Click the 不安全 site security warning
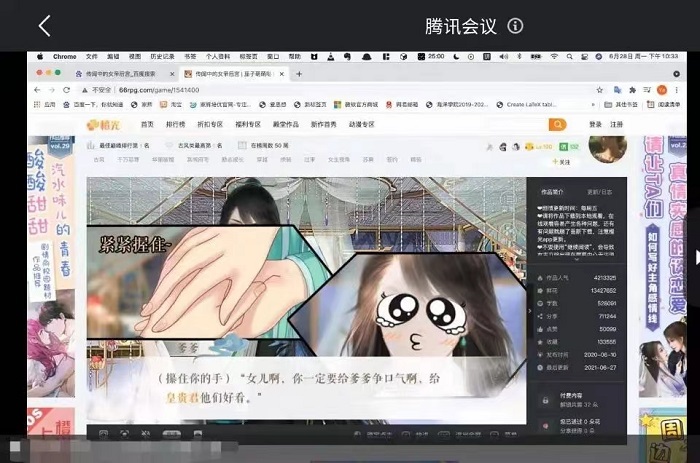700x463 pixels. pyautogui.click(x=96, y=90)
